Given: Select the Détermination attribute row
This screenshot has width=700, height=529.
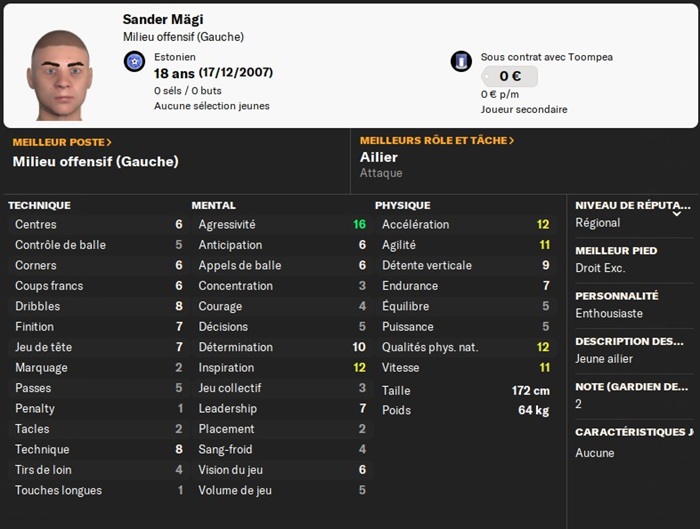Looking at the screenshot, I should click(282, 347).
